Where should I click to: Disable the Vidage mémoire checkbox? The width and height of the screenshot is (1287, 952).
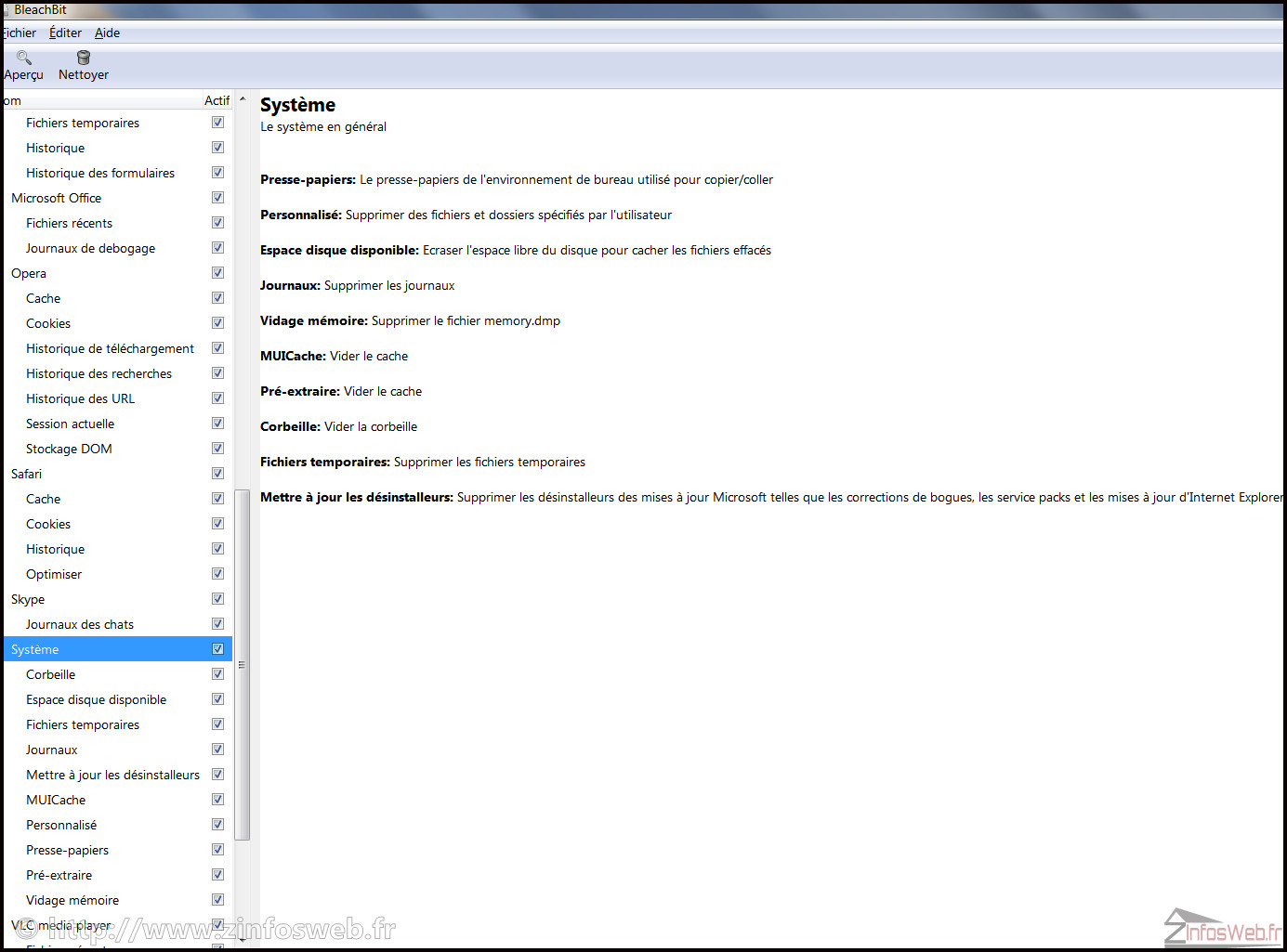pos(217,899)
